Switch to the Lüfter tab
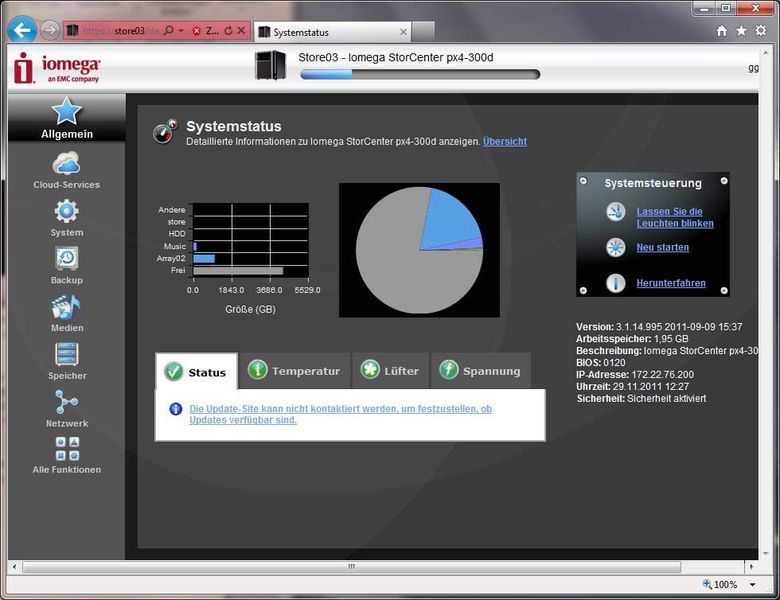The height and width of the screenshot is (600, 780). coord(390,371)
